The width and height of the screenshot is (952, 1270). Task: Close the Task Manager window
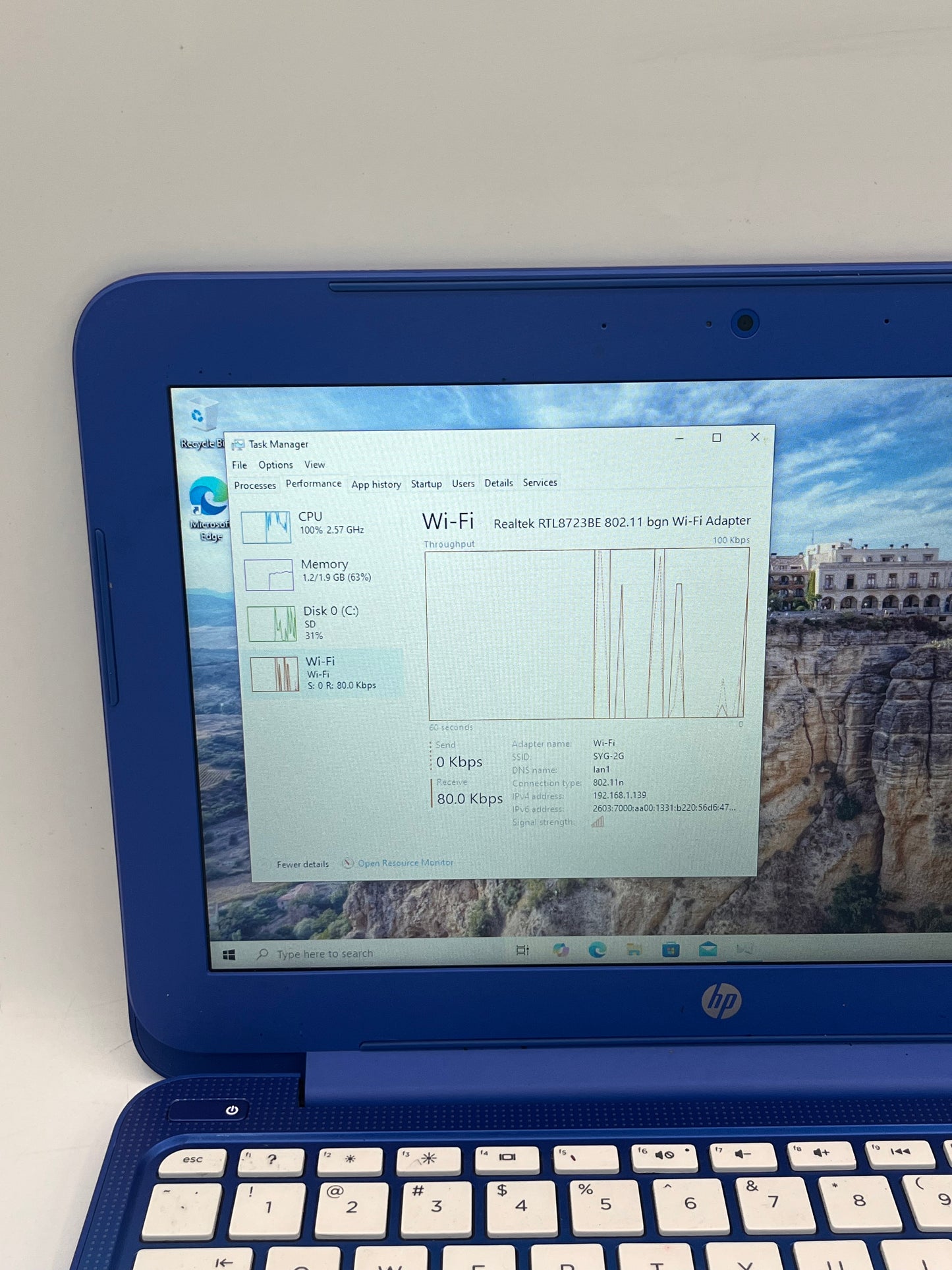tap(755, 437)
